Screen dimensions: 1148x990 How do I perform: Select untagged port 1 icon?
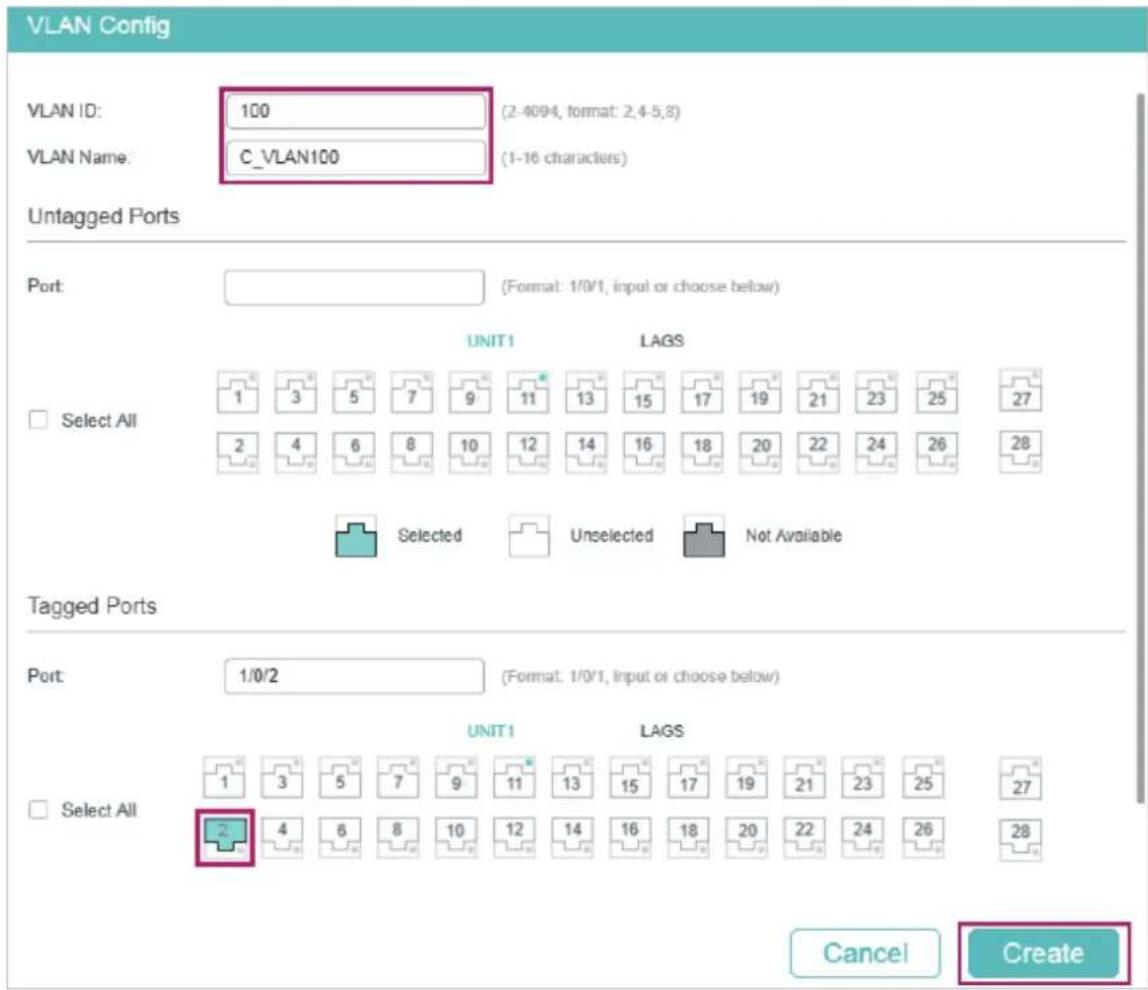click(x=237, y=392)
